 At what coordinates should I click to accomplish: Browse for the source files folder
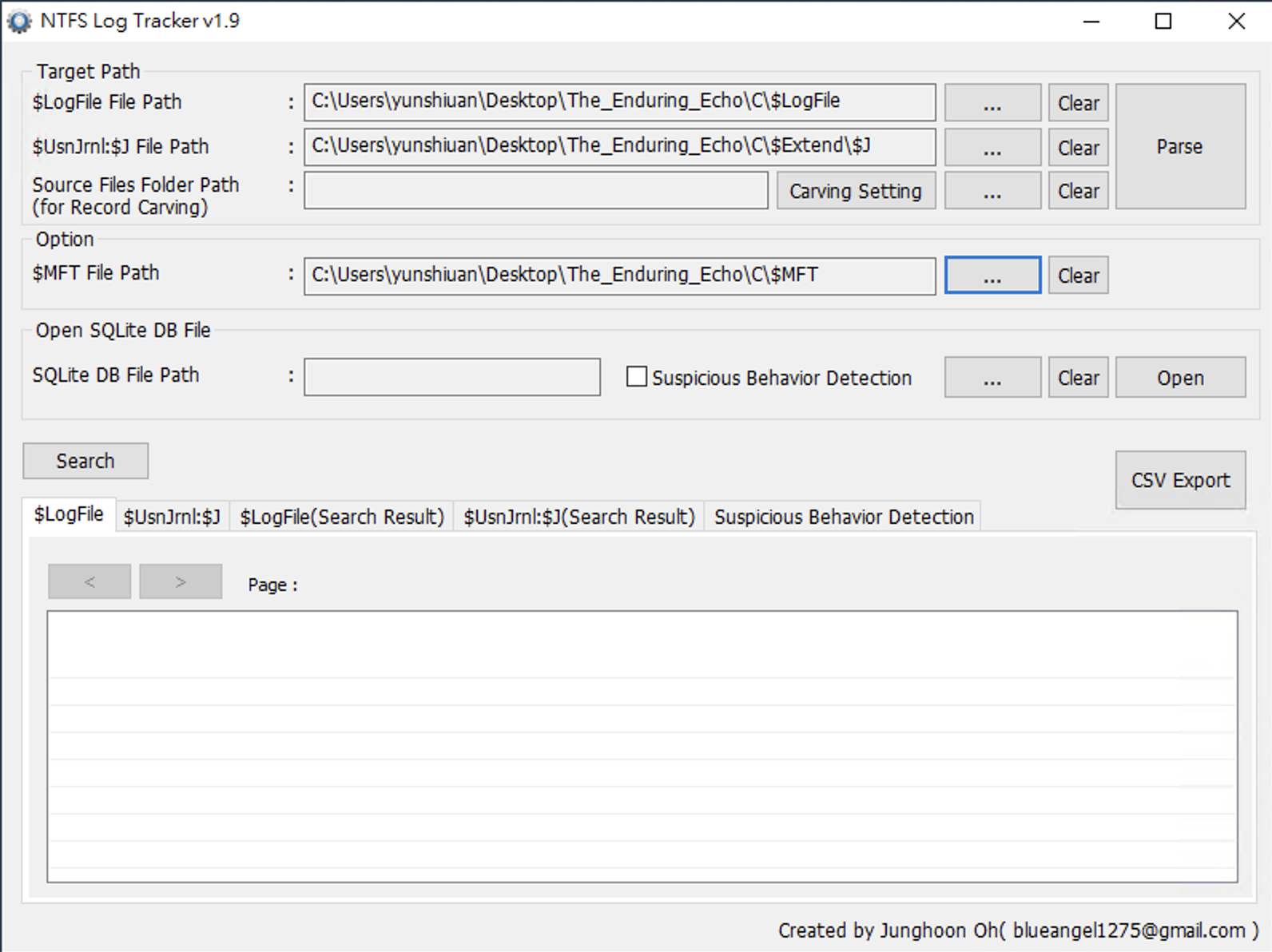click(992, 191)
